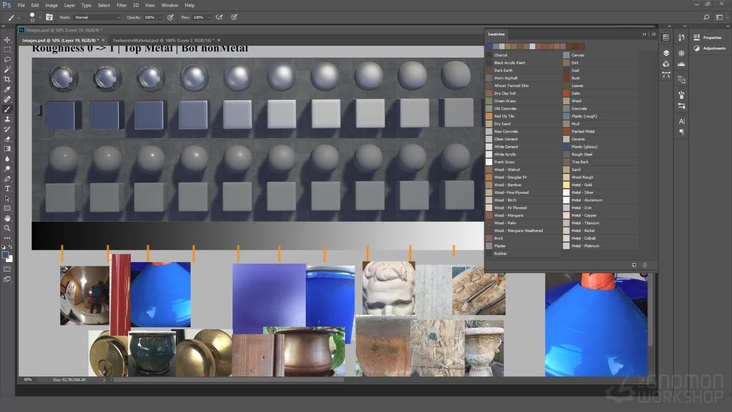Open the Properties panel
732x412 pixels.
point(710,37)
